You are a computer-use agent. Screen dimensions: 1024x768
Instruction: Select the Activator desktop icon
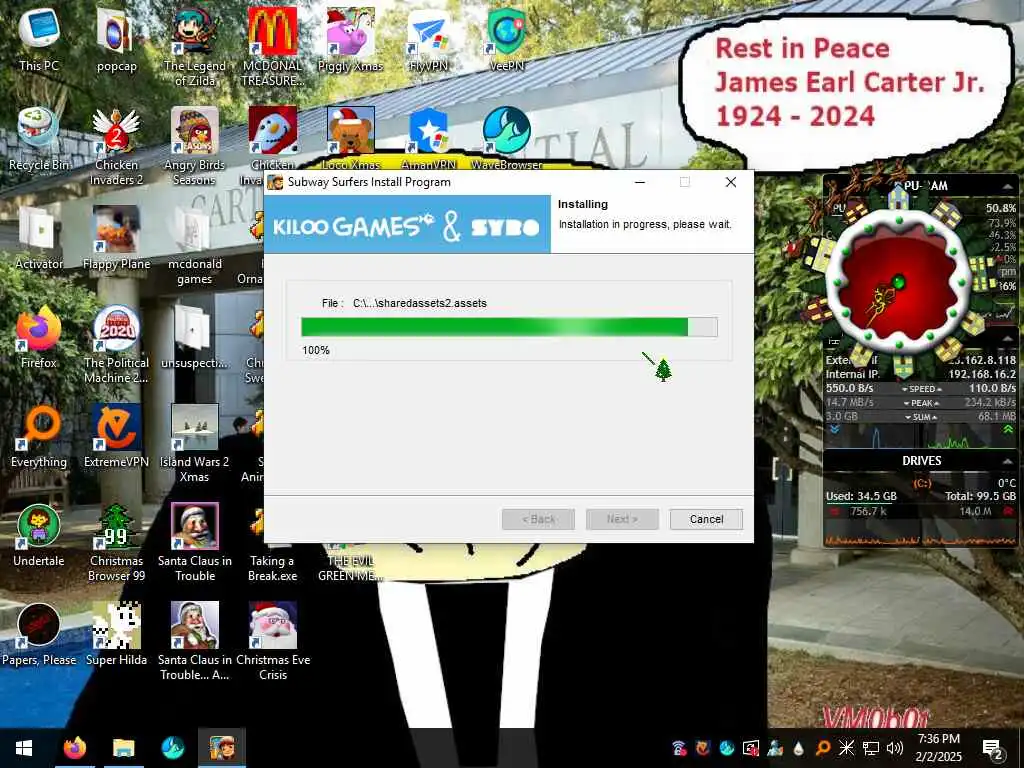pyautogui.click(x=39, y=238)
